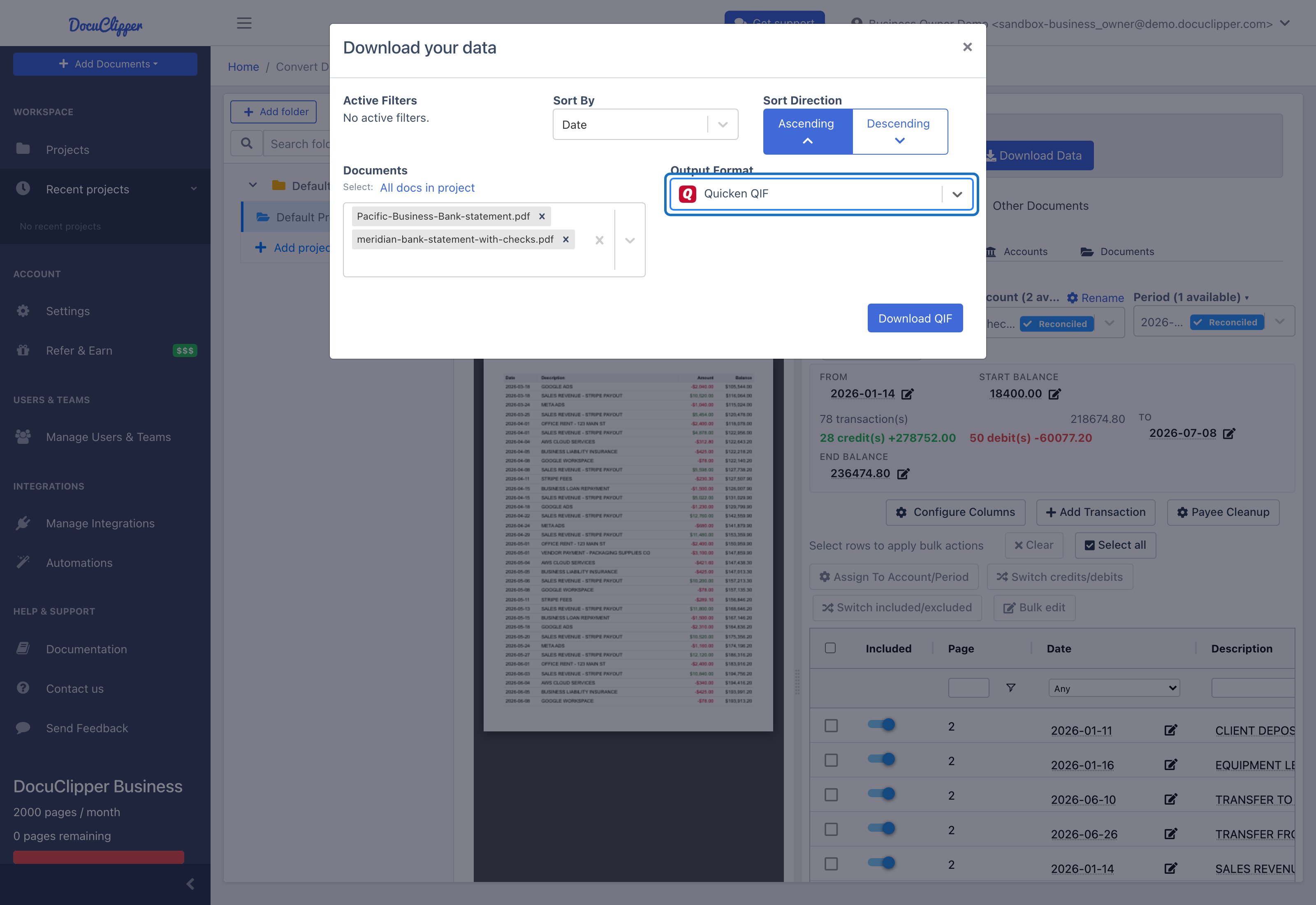1316x905 pixels.
Task: Click the DocuClipper logo
Action: (x=105, y=25)
